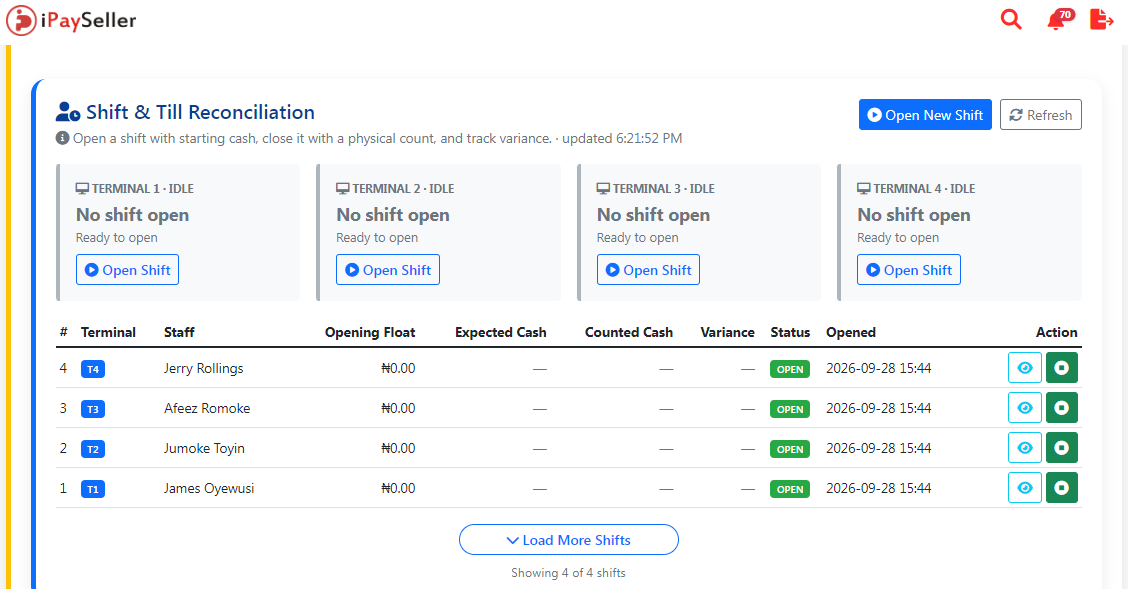Click the T1 terminal badge

pos(93,489)
